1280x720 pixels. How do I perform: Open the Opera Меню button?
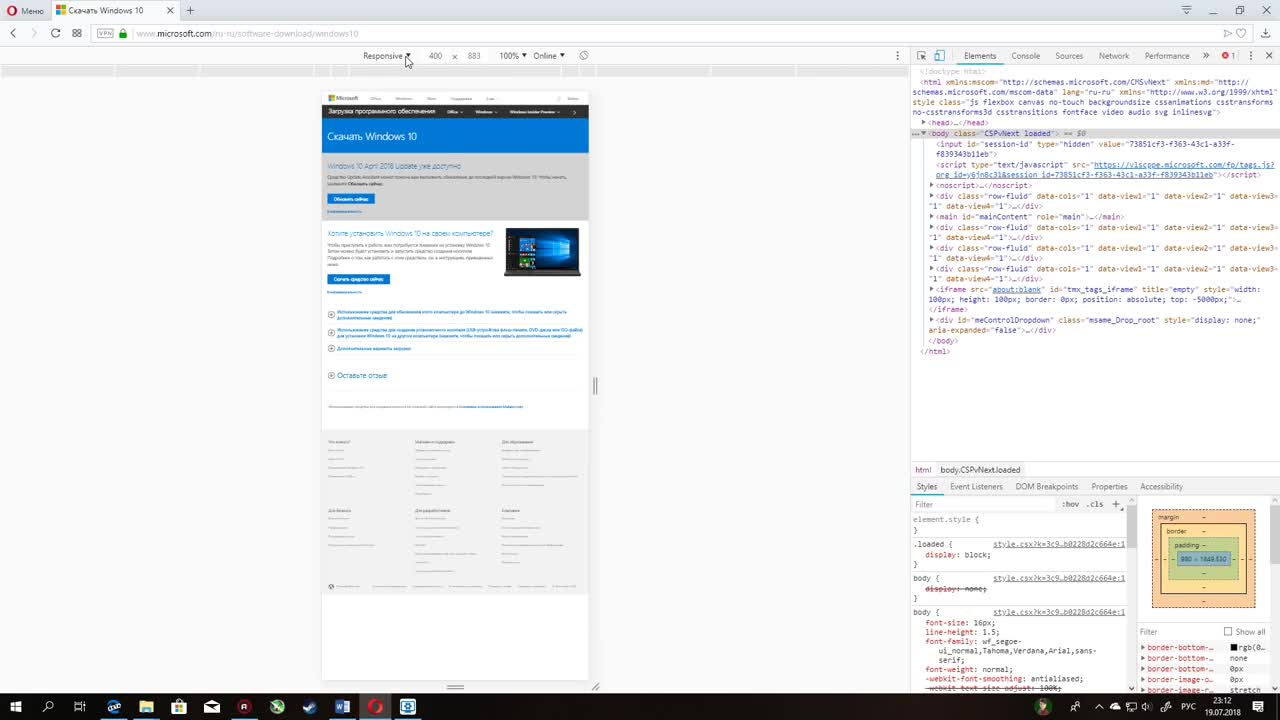[25, 10]
